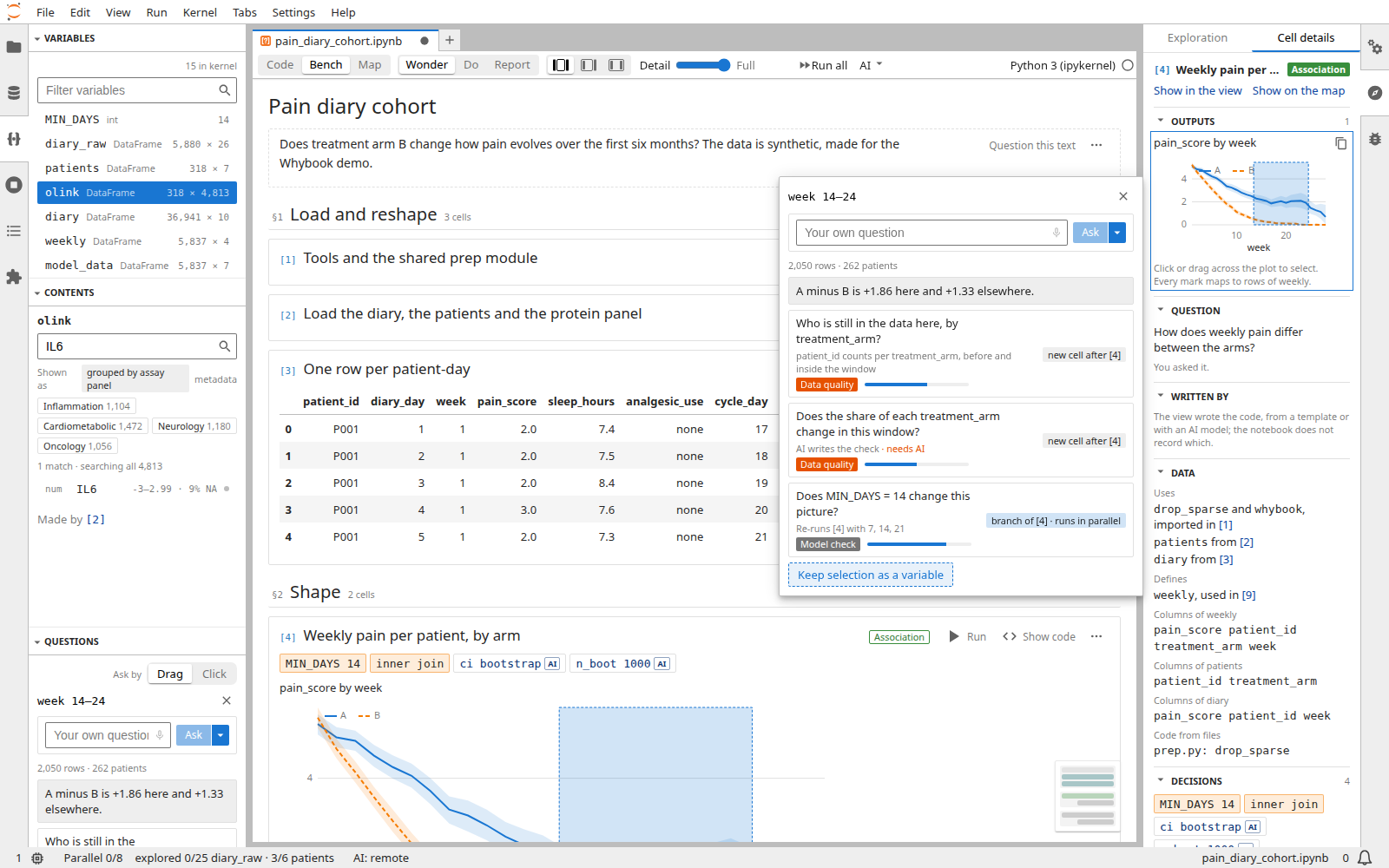Image resolution: width=1389 pixels, height=868 pixels.
Task: Click the notification bell in status bar
Action: click(x=1365, y=858)
